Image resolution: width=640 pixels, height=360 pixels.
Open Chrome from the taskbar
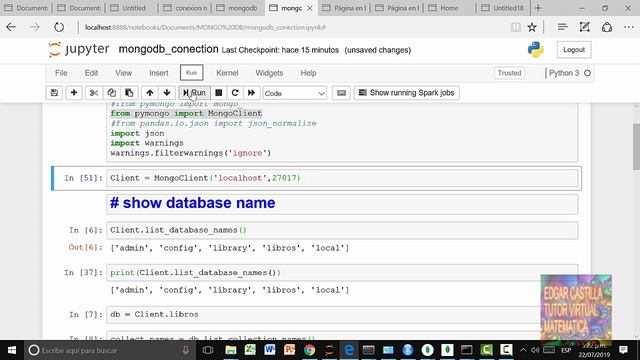309,350
